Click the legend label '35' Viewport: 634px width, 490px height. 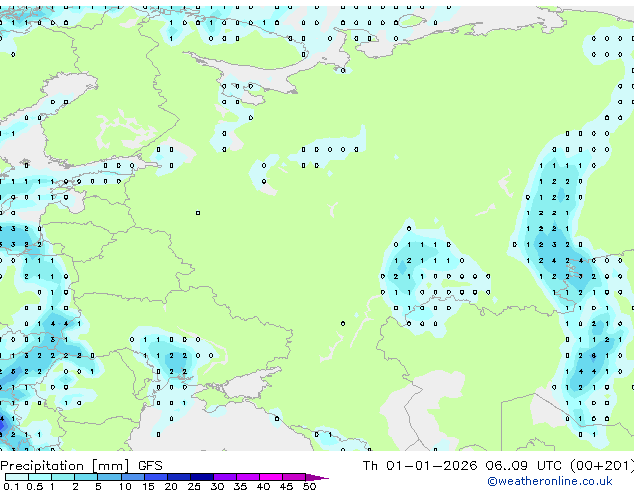240,486
